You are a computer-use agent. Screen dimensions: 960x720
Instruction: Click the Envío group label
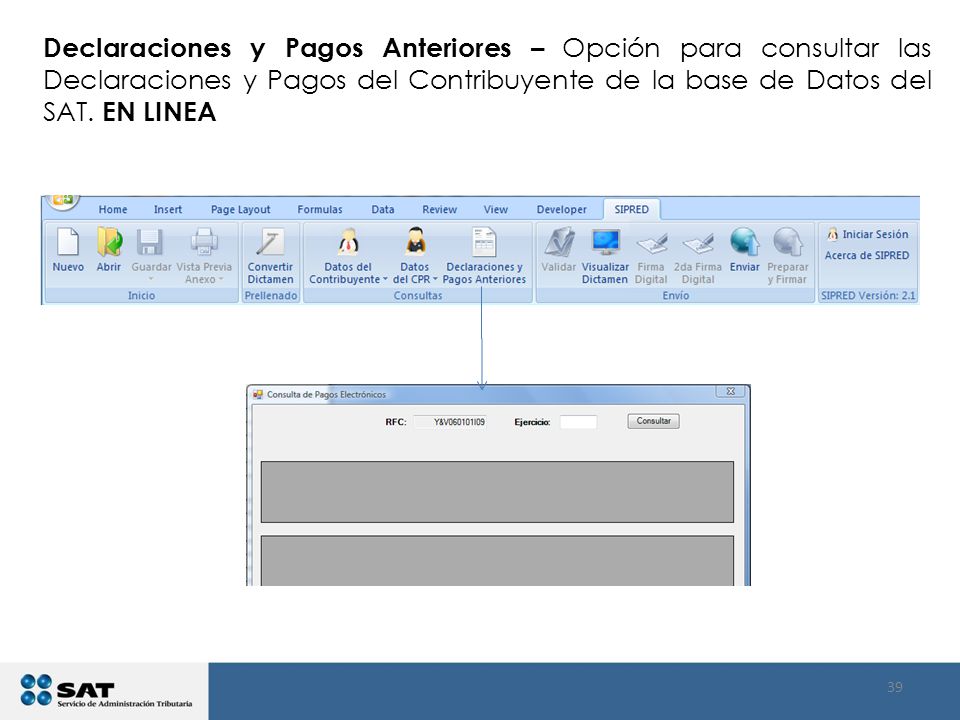(x=675, y=296)
